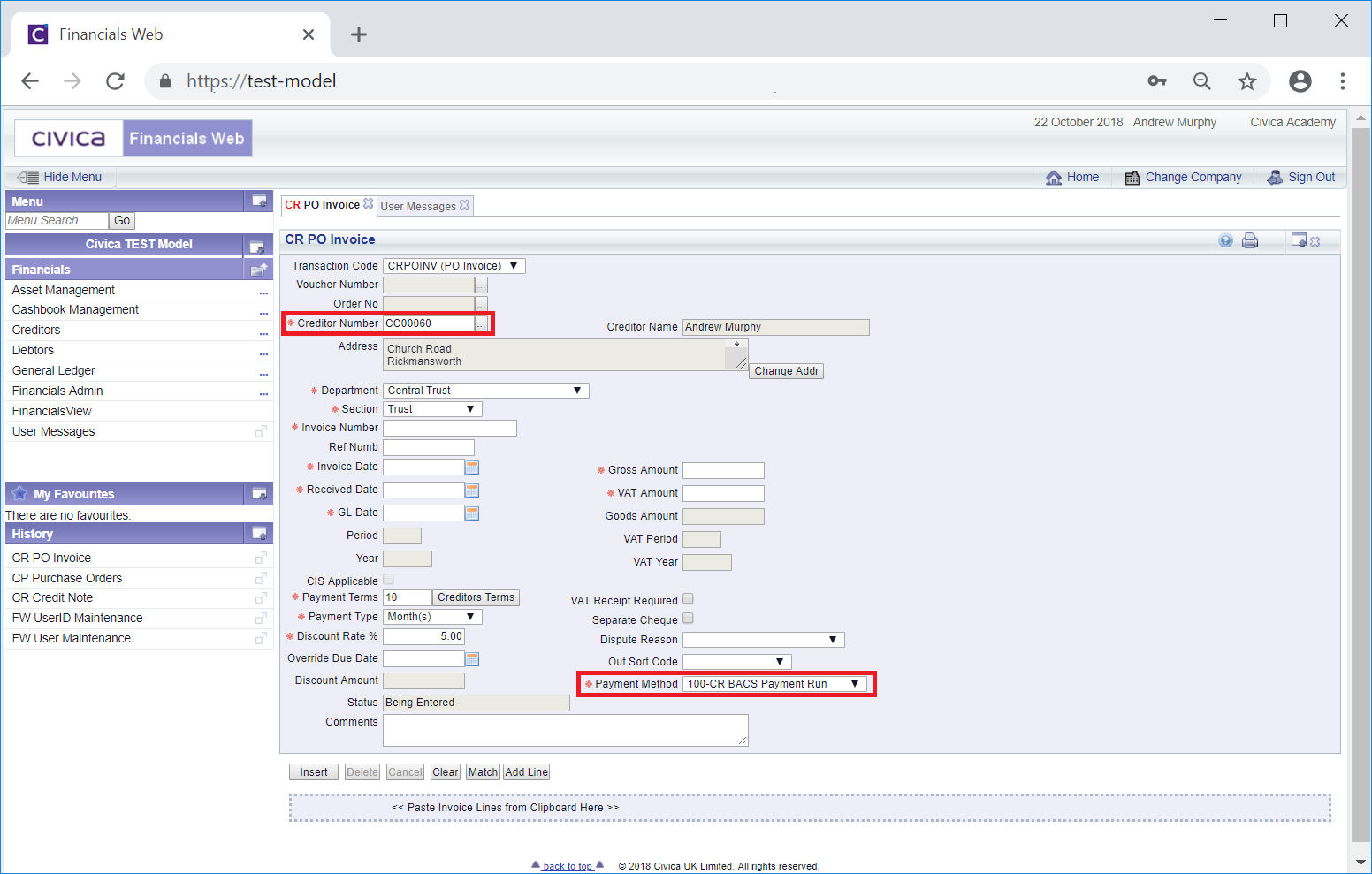Open Transaction Code dropdown
1372x874 pixels.
pos(454,266)
